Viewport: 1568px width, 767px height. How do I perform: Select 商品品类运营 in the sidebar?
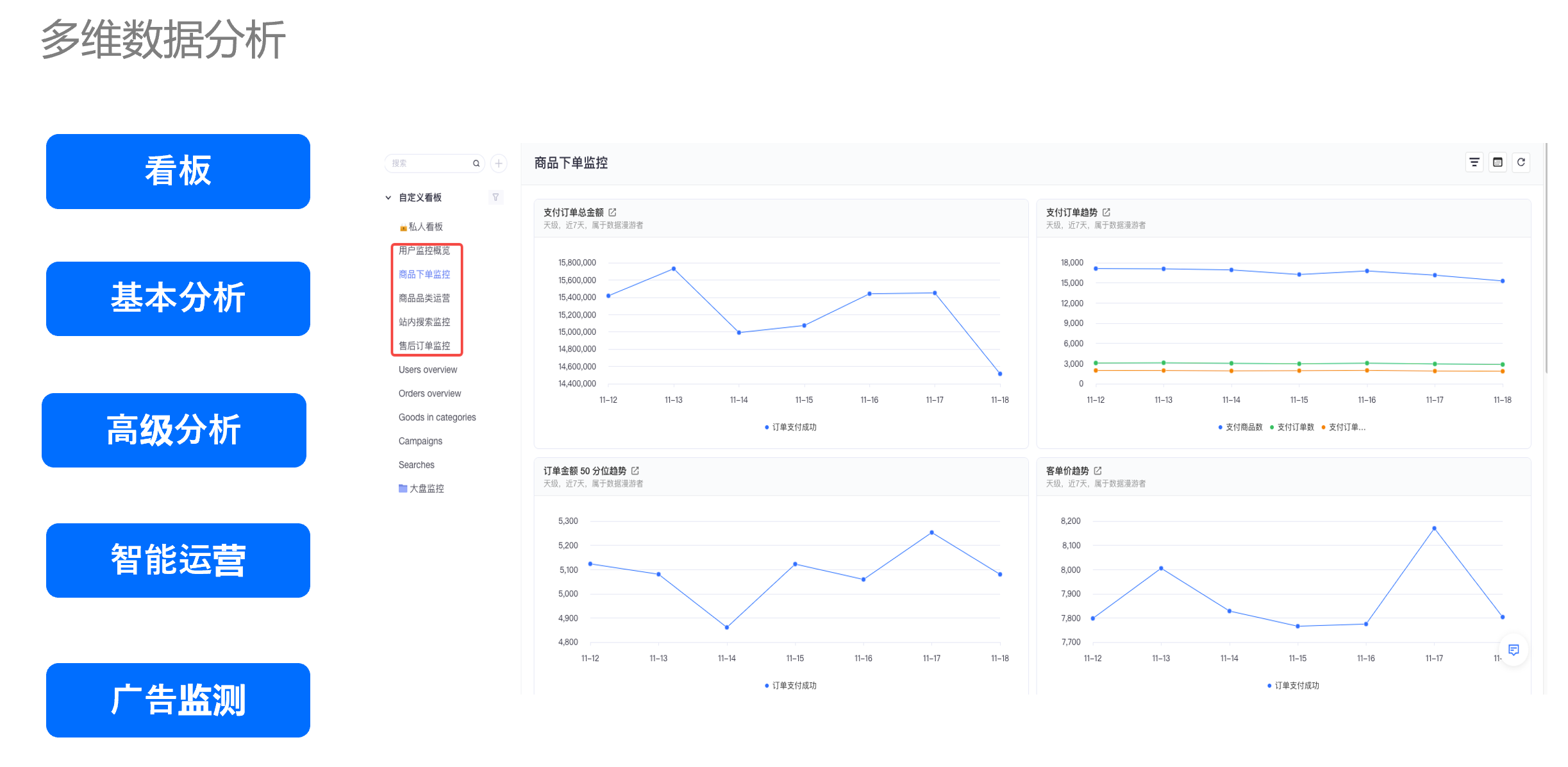(424, 298)
